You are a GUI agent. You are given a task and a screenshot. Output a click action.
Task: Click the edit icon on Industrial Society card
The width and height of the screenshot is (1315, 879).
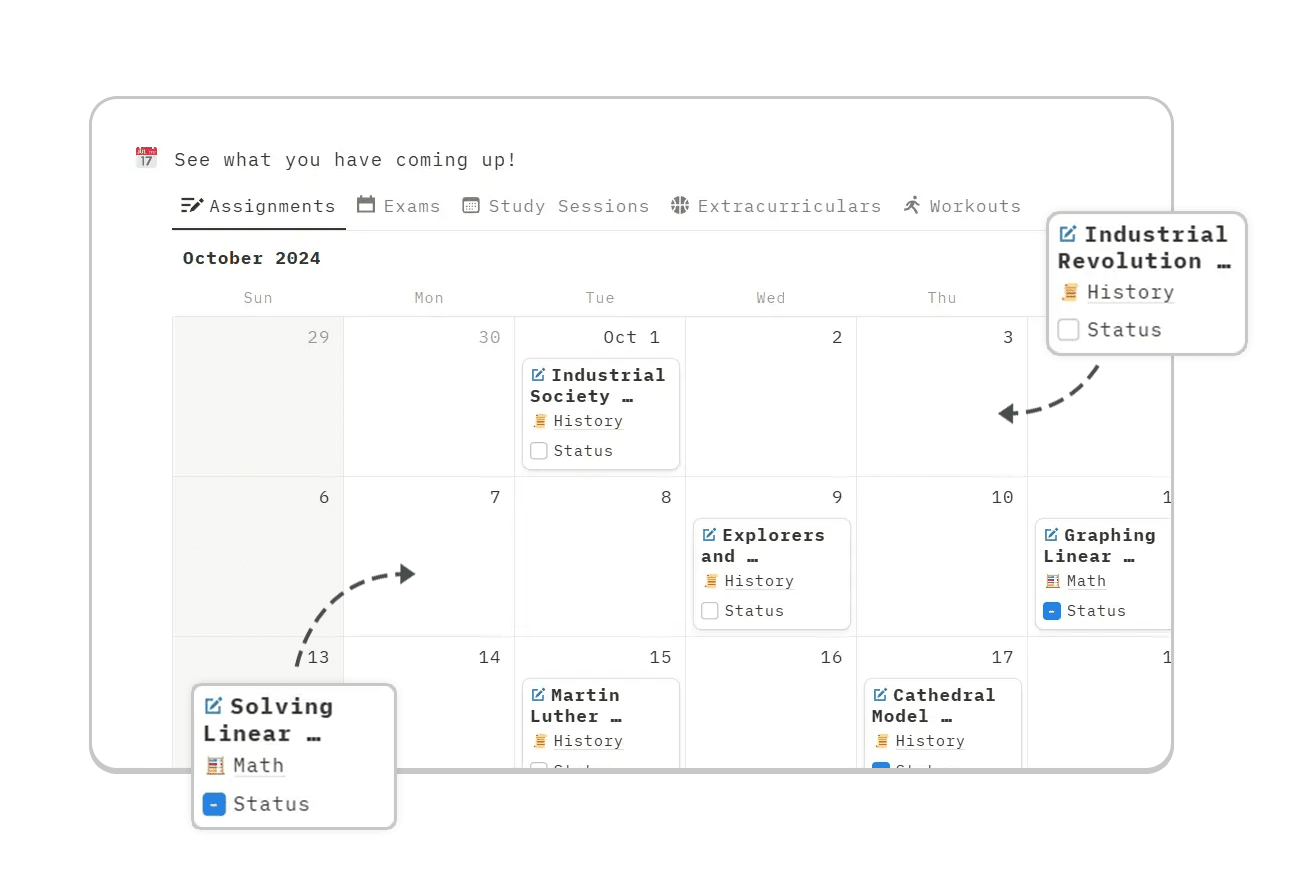(538, 375)
